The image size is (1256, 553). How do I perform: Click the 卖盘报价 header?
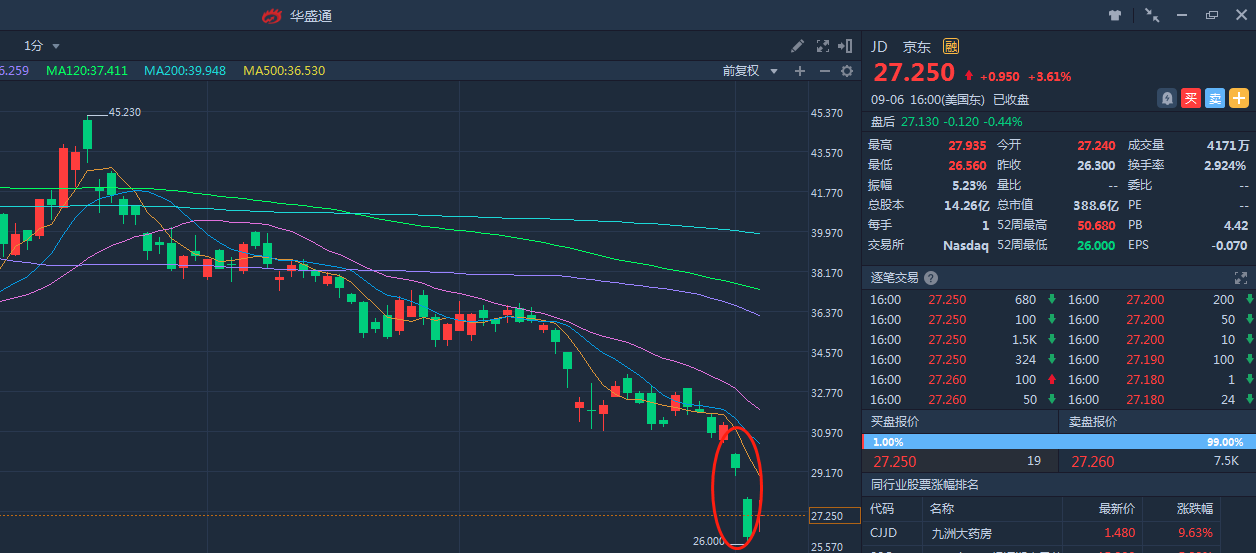(1093, 422)
